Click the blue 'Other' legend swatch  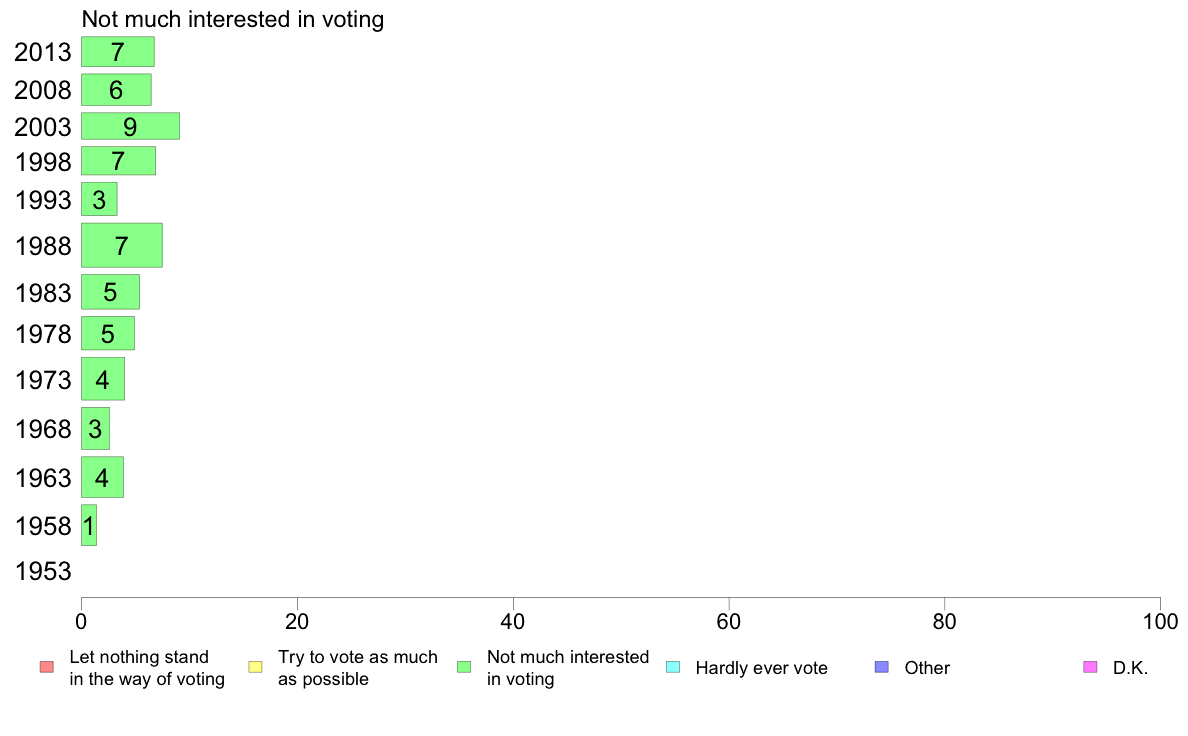click(881, 667)
